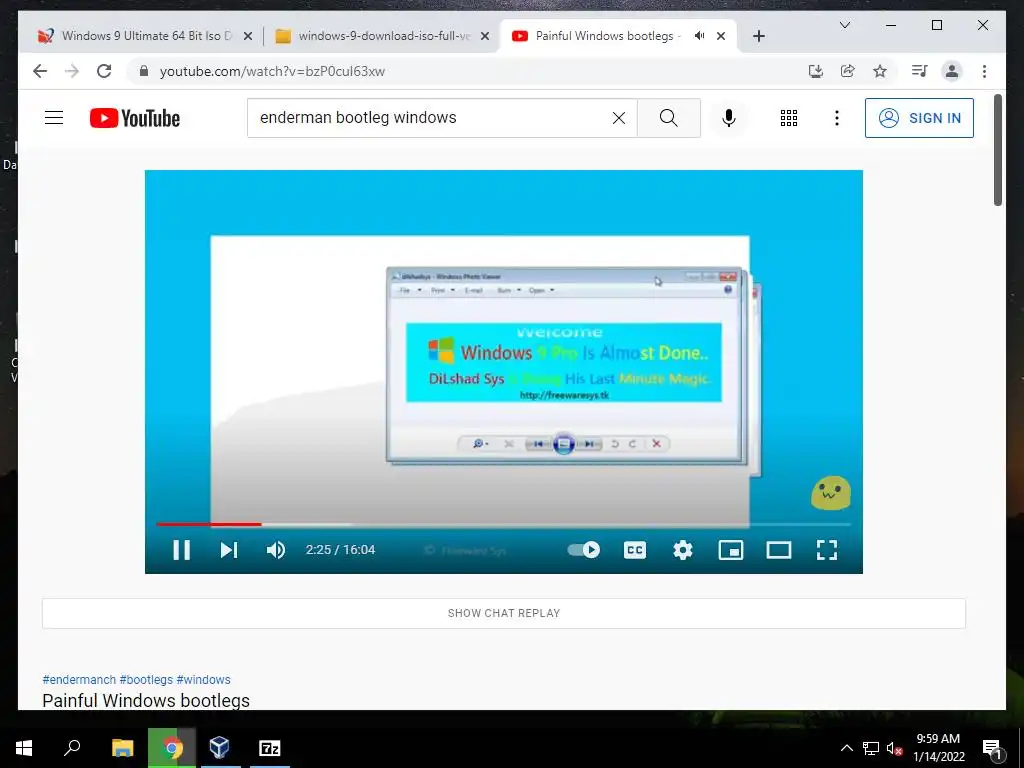Click the page vertical scrollbar
The height and width of the screenshot is (768, 1024).
998,150
